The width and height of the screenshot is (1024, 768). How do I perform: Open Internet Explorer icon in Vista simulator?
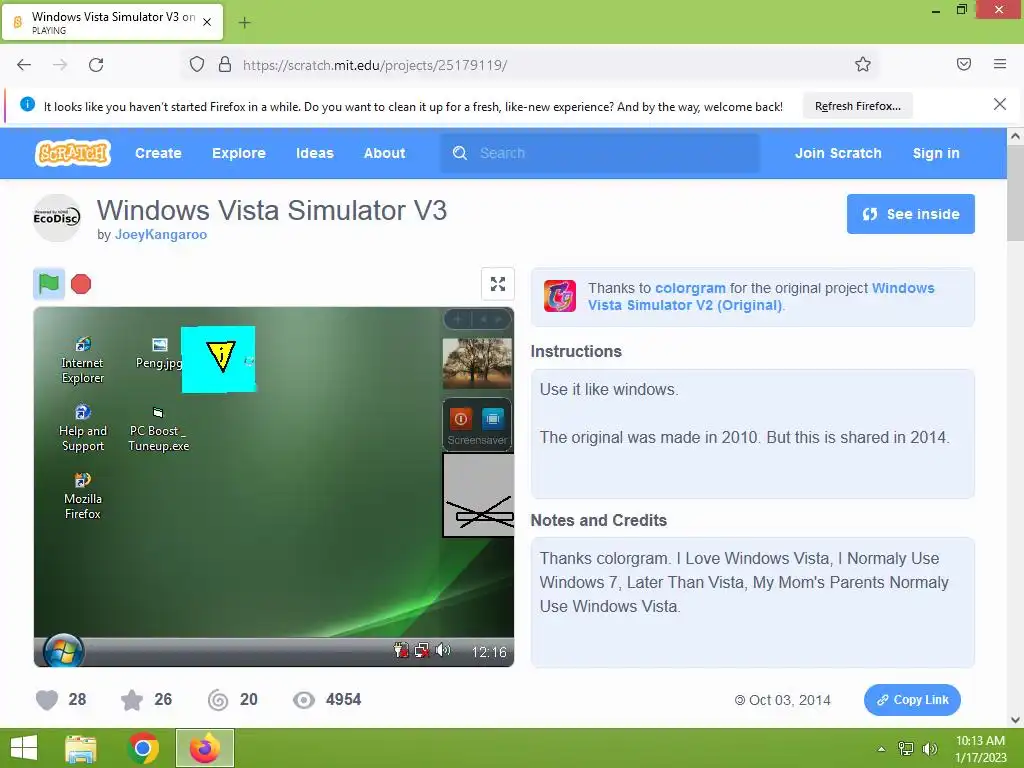(82, 360)
